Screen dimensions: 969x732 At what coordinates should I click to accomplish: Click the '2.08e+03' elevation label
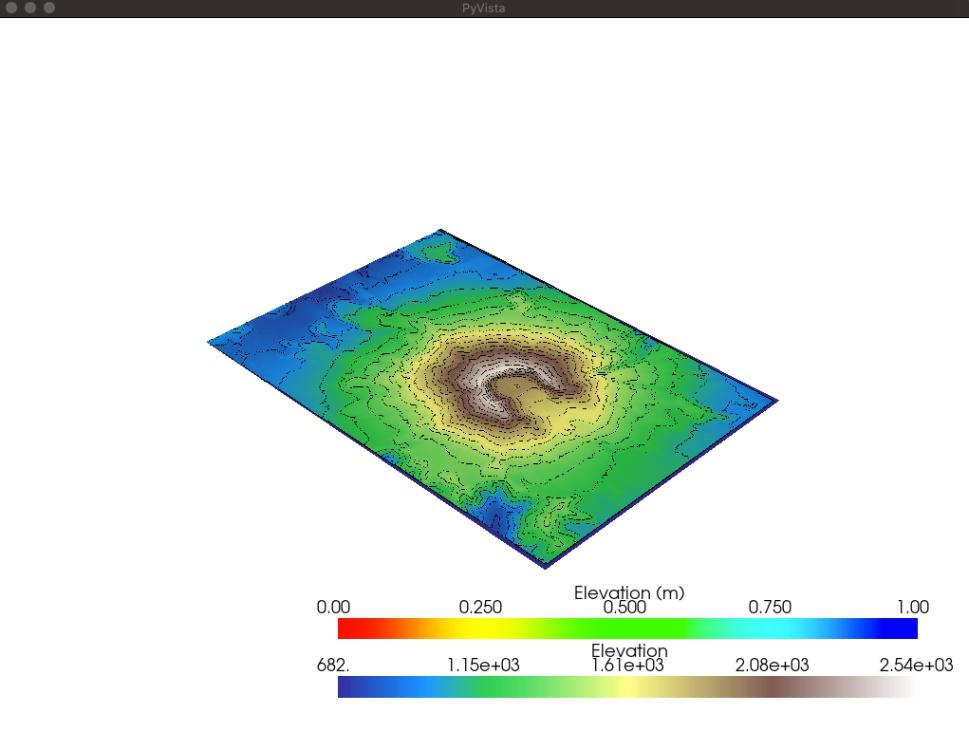click(x=772, y=665)
